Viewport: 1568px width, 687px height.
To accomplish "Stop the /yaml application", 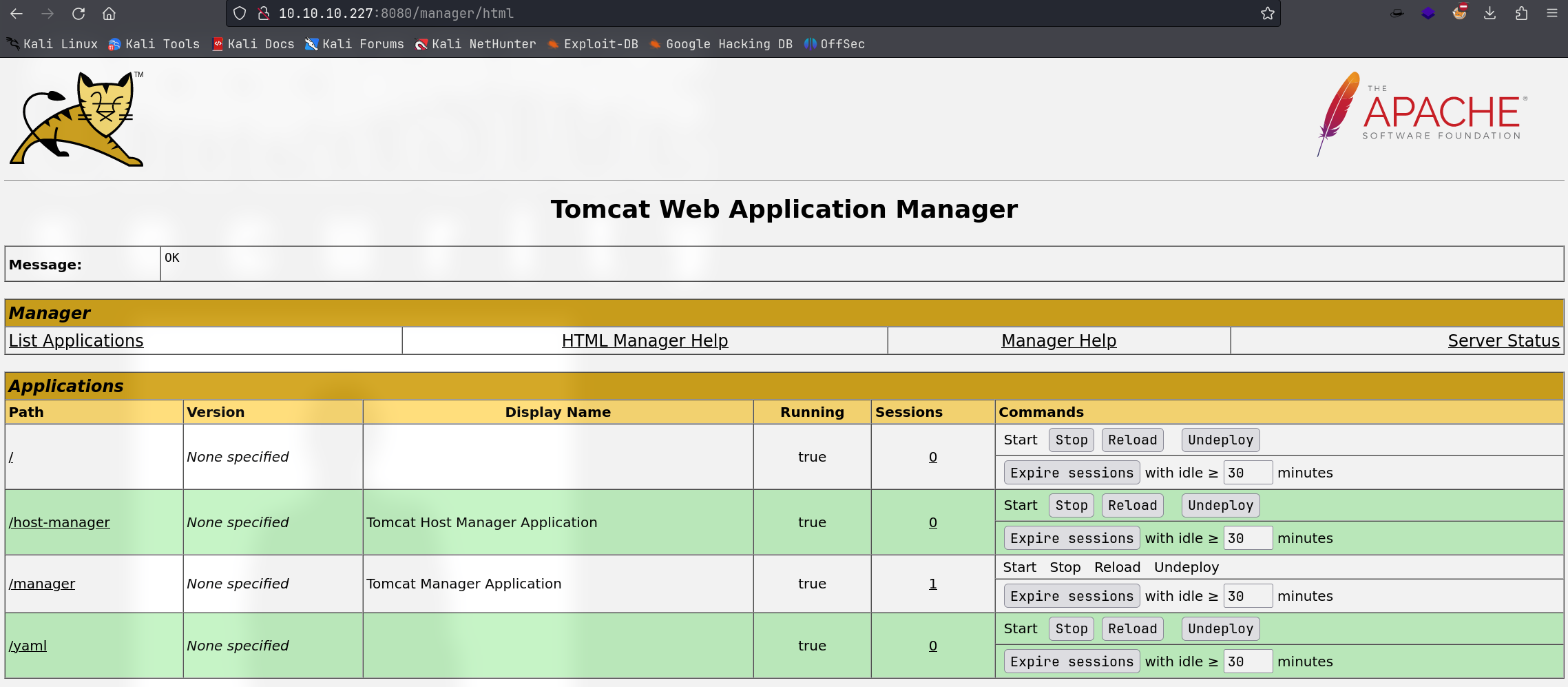I will click(1072, 628).
